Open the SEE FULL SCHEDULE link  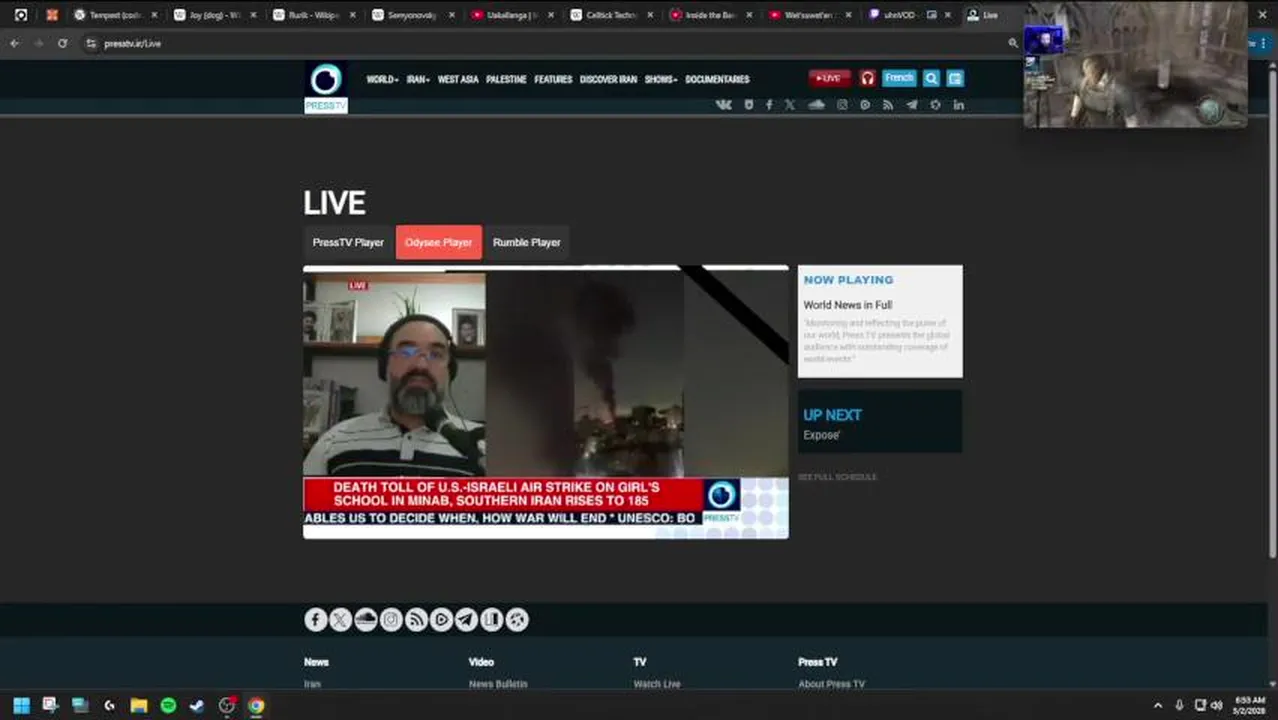837,477
